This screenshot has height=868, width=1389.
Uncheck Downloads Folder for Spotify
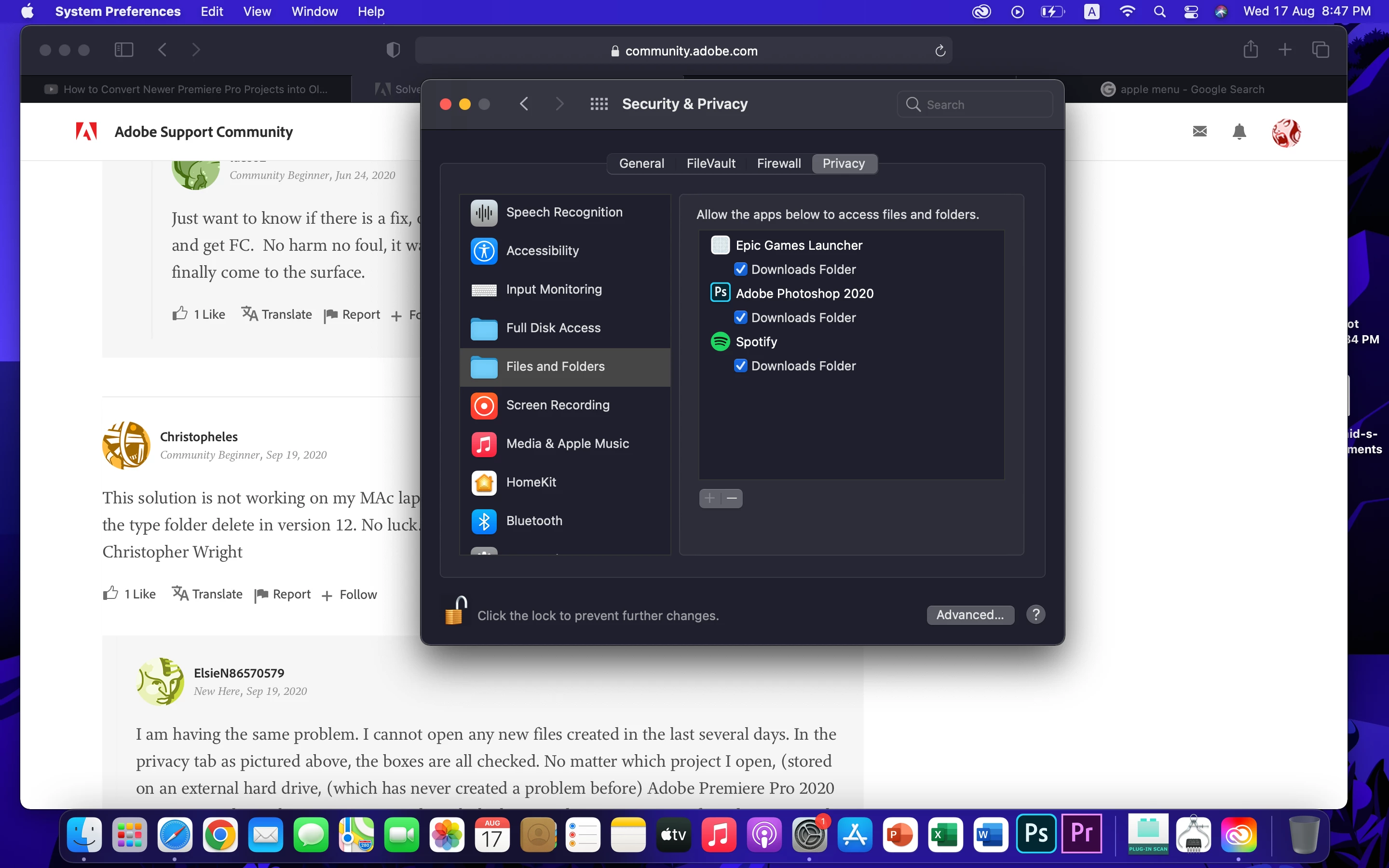740,366
